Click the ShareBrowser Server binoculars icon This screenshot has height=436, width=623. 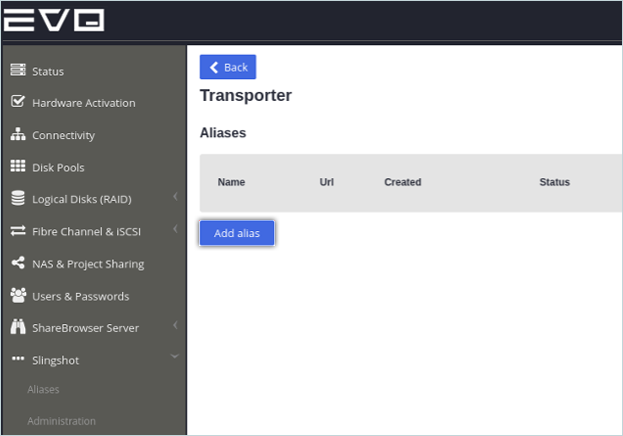(17, 327)
